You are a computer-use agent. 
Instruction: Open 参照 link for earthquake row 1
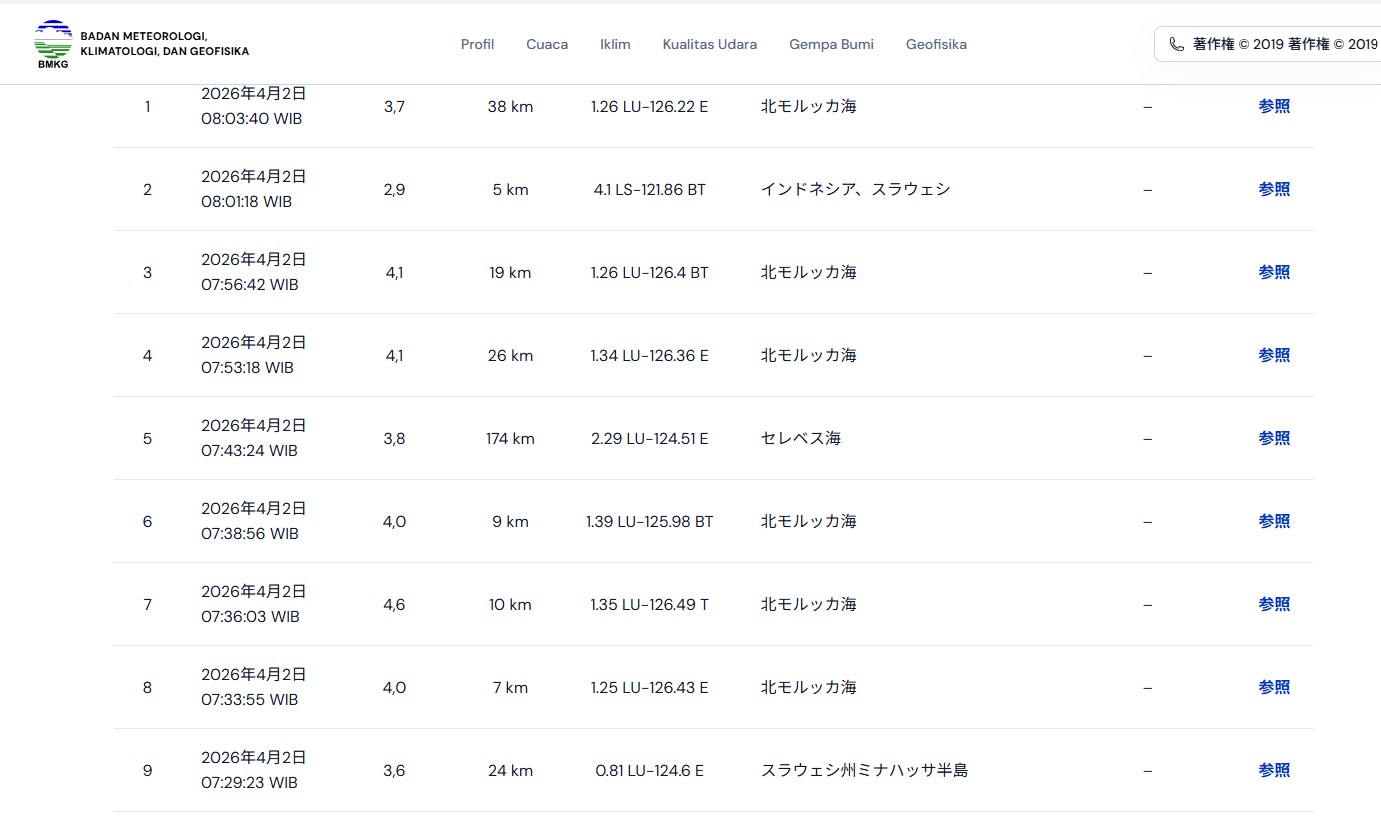1273,106
